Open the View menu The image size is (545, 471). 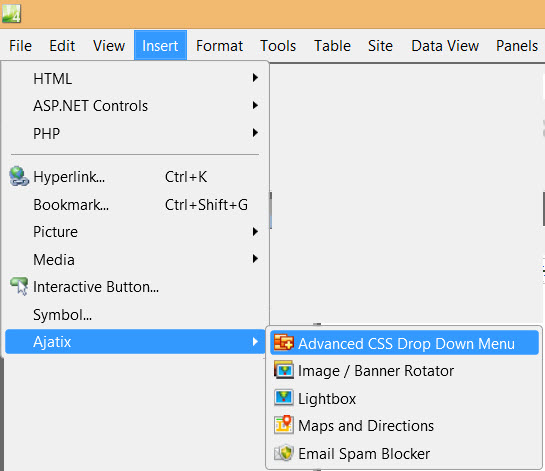click(x=109, y=46)
